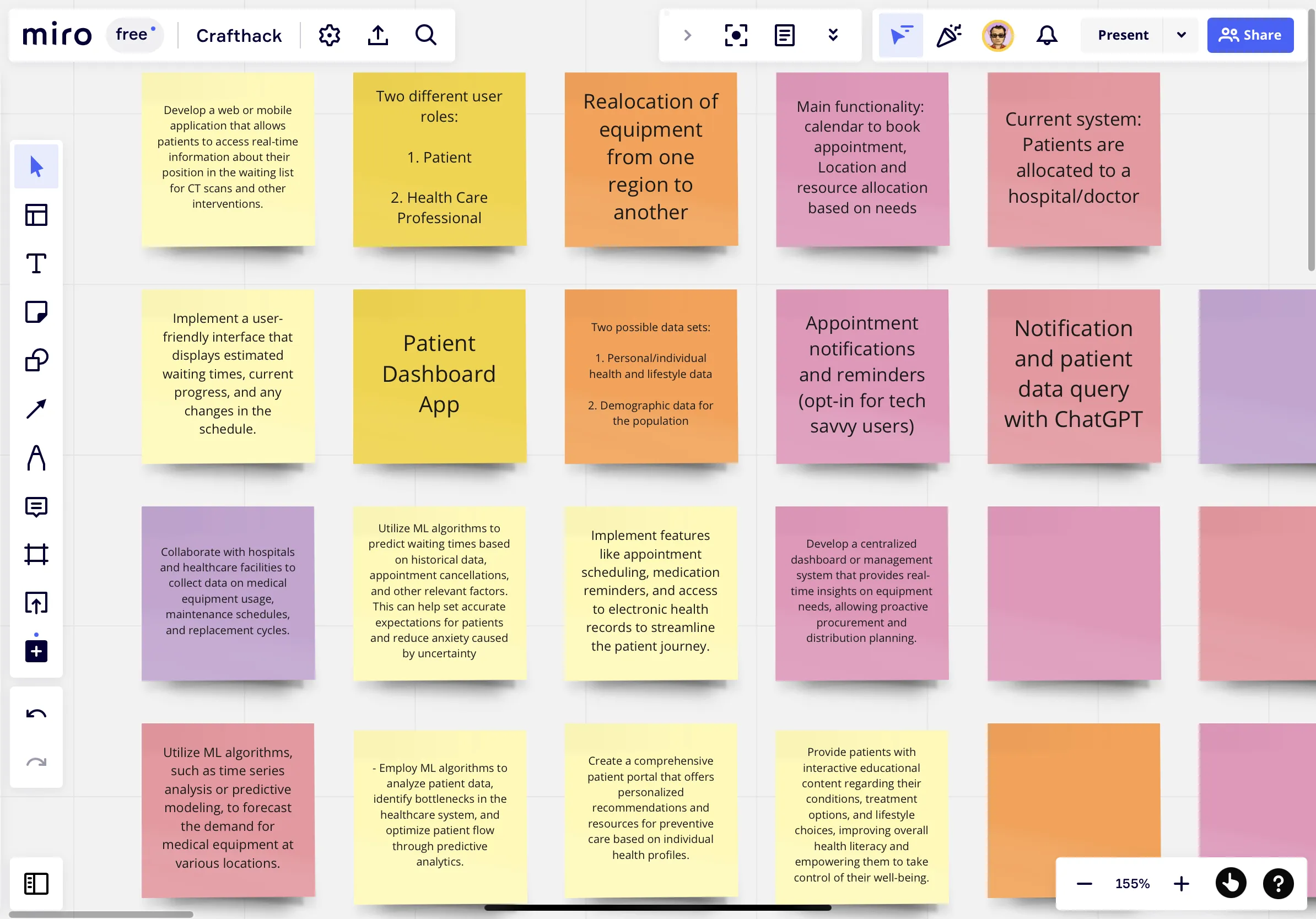Choose the Shapes tool
Viewport: 1316px width, 919px height.
click(x=36, y=360)
